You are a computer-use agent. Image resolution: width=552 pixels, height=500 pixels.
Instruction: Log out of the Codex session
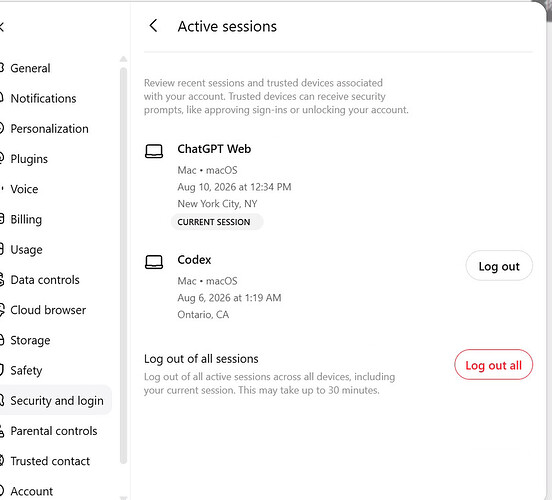coord(499,266)
